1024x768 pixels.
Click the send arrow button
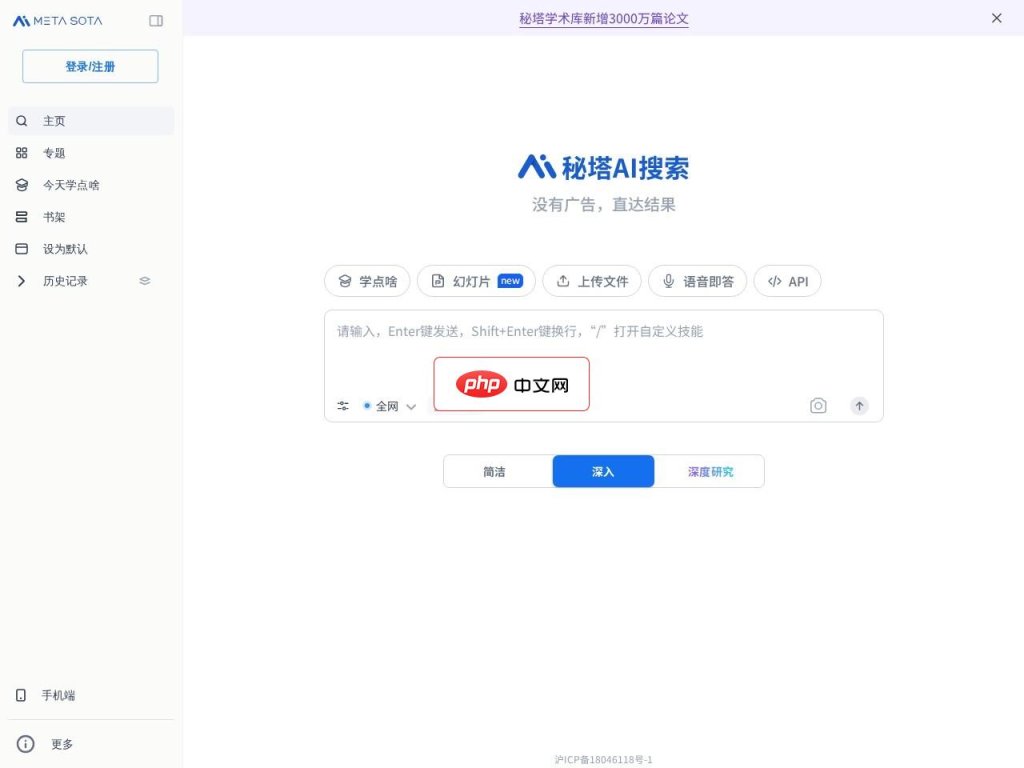(x=859, y=406)
